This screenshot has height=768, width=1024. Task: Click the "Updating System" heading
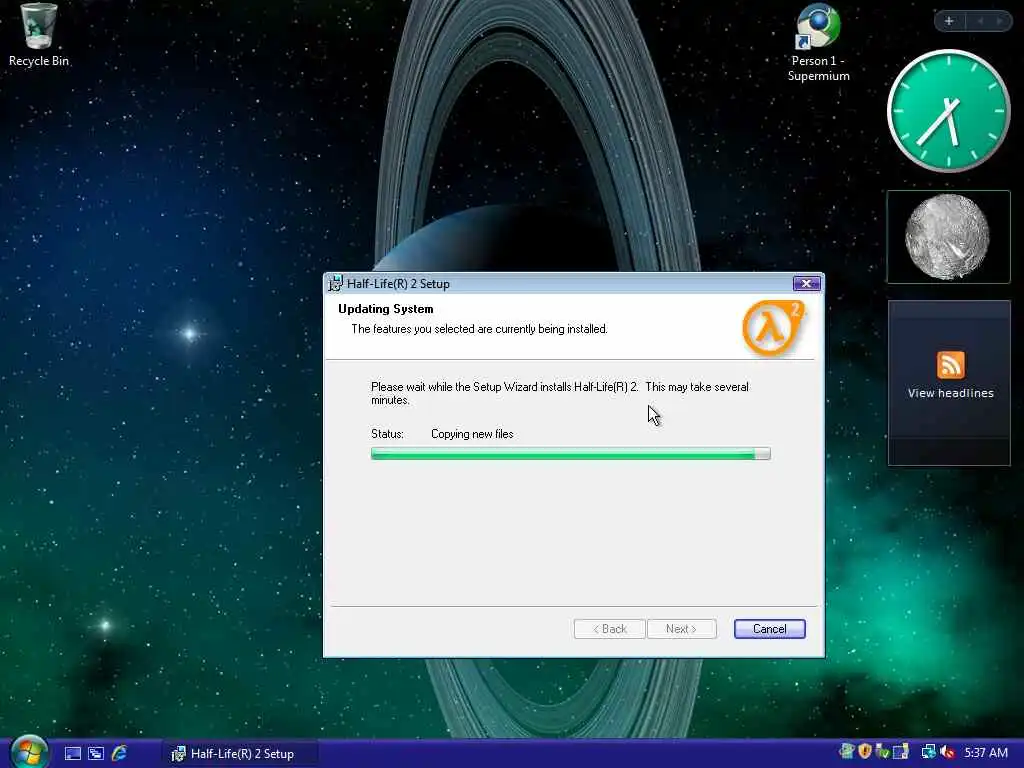386,309
